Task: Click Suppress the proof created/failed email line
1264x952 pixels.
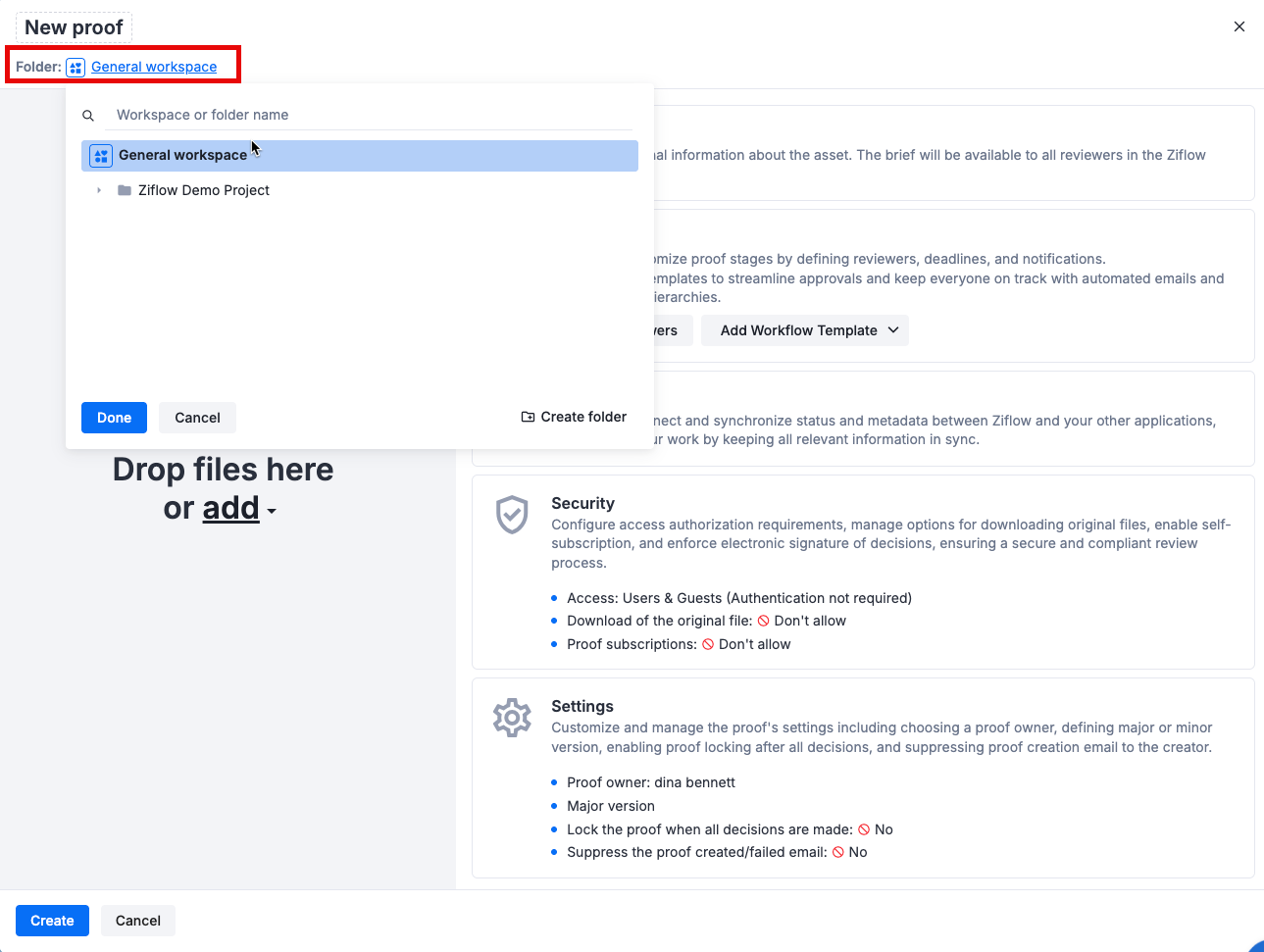Action: point(717,852)
